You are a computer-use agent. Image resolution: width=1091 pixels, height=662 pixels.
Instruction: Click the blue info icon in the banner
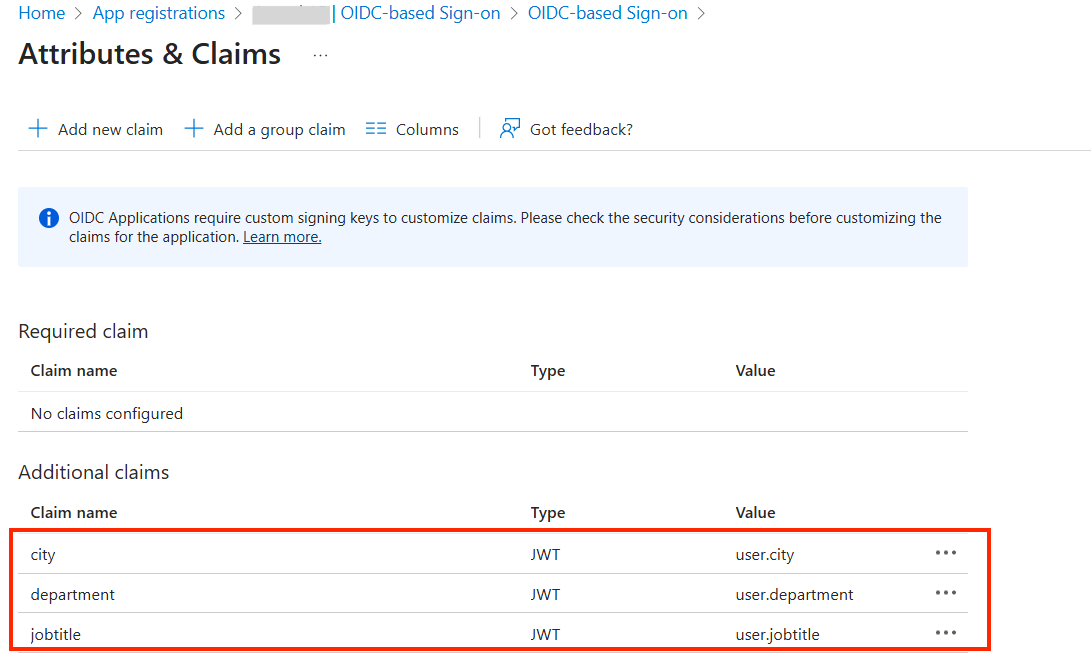click(x=49, y=218)
